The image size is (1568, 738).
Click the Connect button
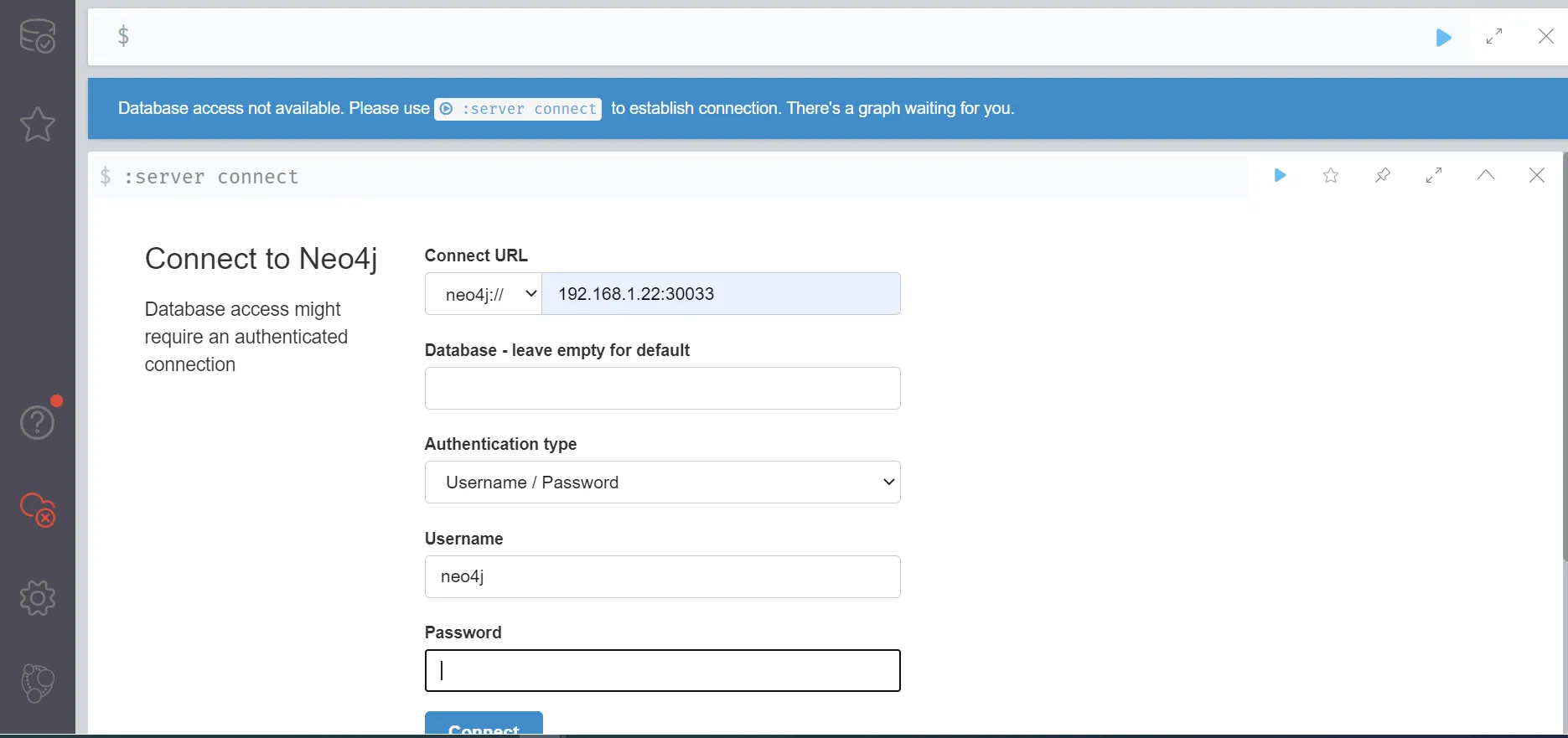[484, 725]
